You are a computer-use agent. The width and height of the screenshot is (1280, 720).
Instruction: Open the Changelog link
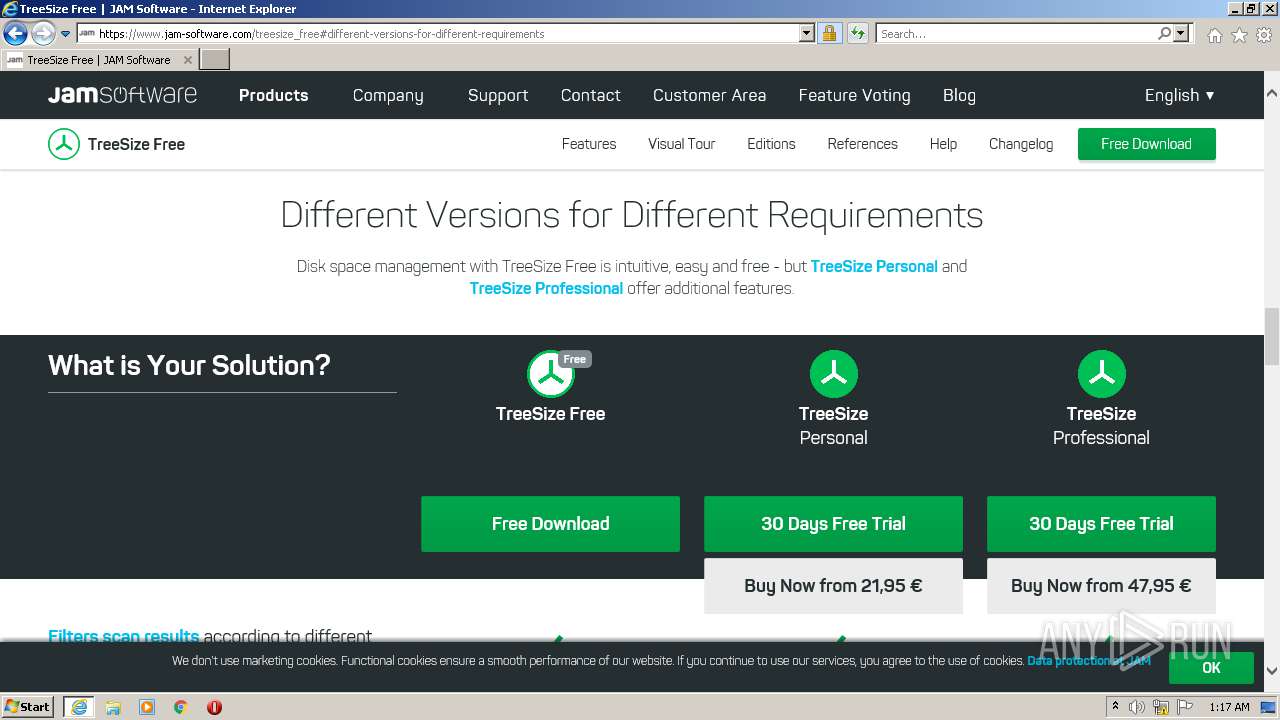tap(1021, 144)
